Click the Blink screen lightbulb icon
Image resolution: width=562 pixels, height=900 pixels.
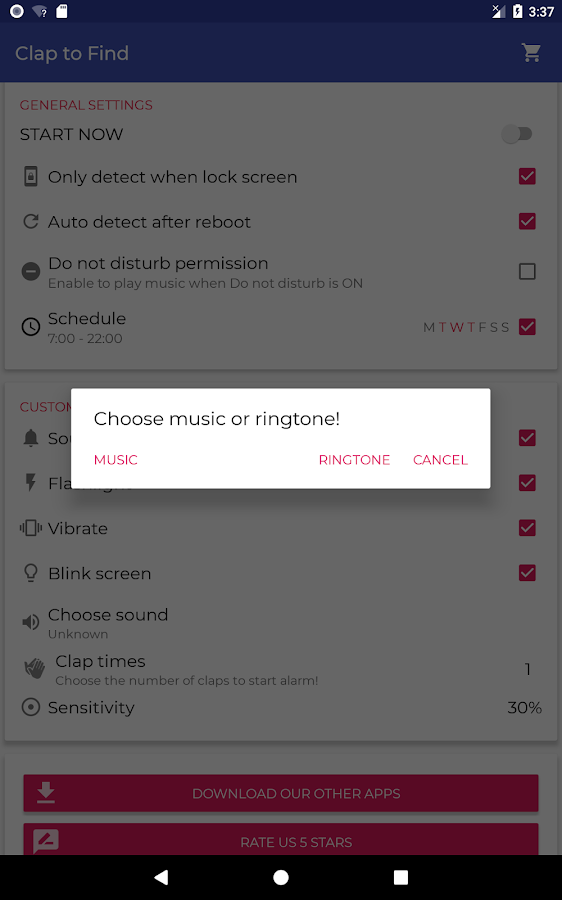pyautogui.click(x=30, y=573)
